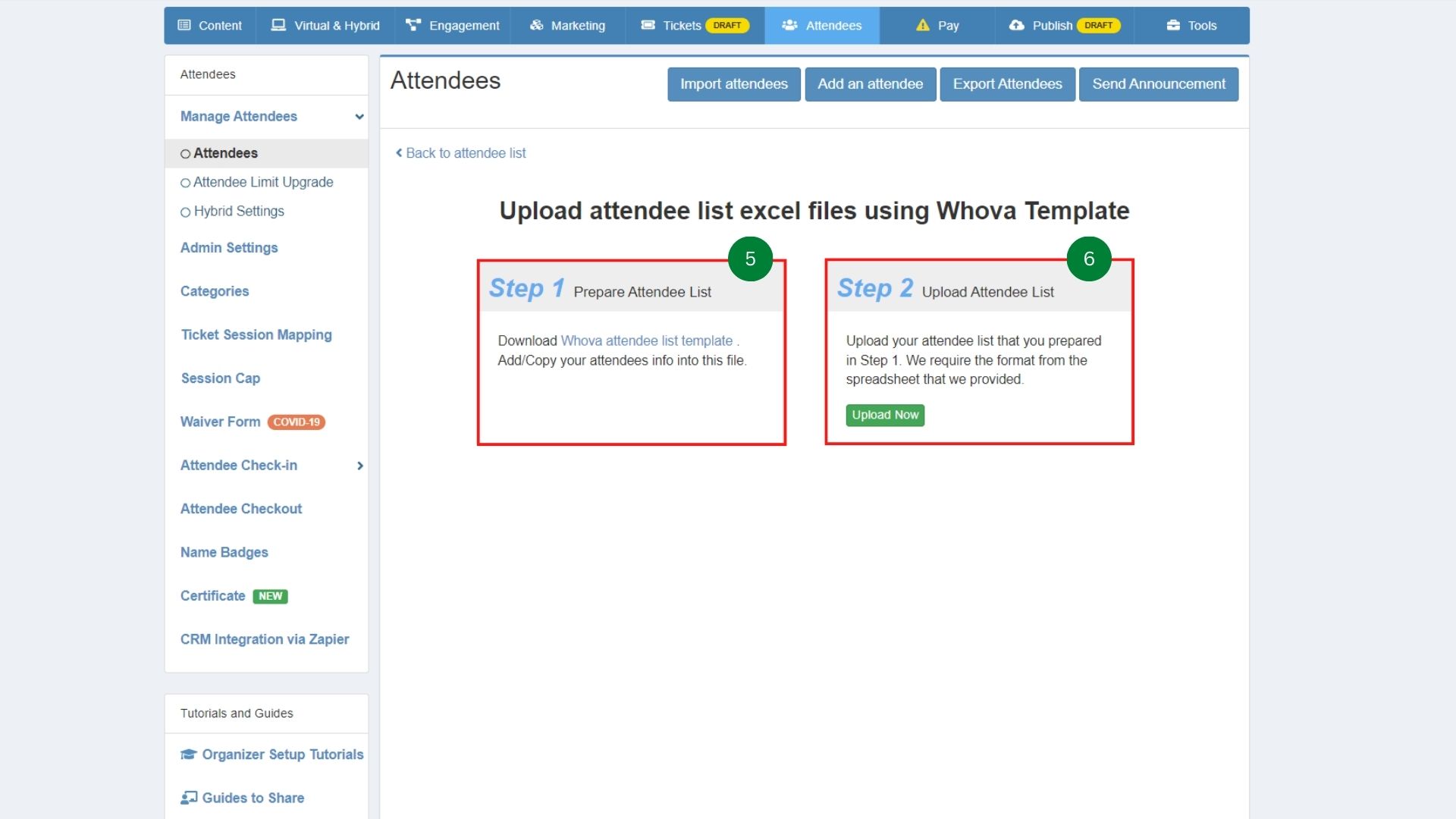
Task: Click the Tickets ticket icon
Action: click(x=648, y=25)
